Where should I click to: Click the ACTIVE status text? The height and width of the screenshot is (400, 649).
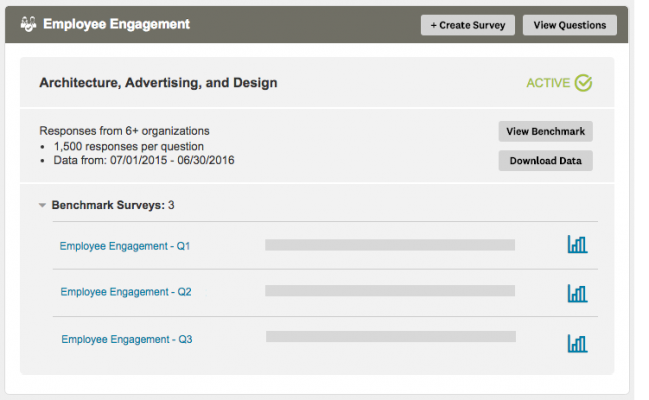548,83
